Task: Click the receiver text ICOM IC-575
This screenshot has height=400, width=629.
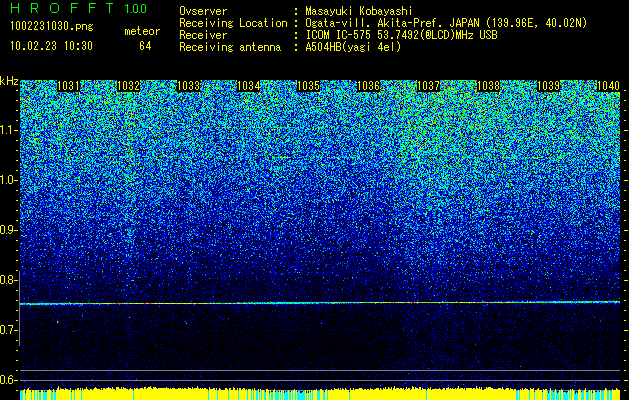Action: coord(339,35)
